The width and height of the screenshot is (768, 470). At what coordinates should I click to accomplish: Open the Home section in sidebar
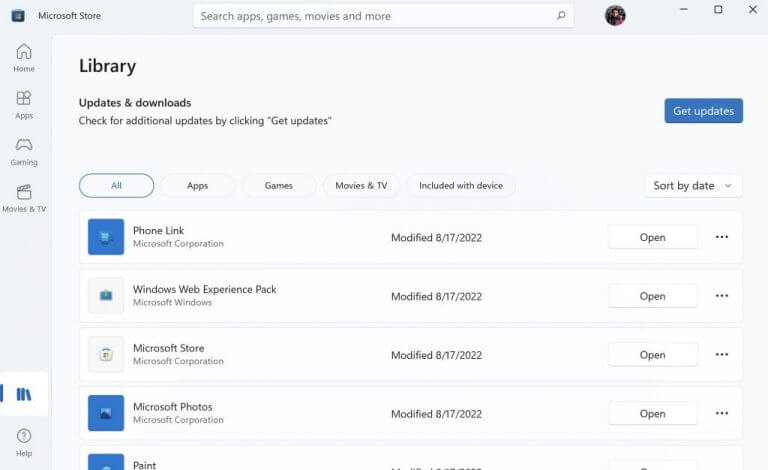pyautogui.click(x=24, y=58)
